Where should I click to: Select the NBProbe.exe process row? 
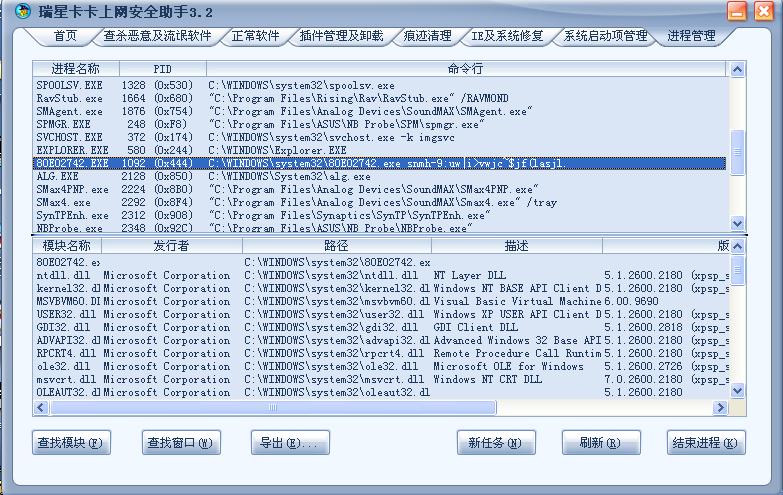point(380,228)
